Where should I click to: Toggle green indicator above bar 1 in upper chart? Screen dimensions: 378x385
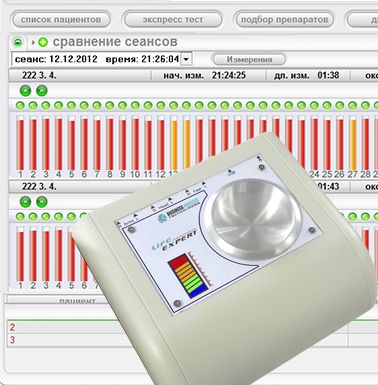pos(20,106)
